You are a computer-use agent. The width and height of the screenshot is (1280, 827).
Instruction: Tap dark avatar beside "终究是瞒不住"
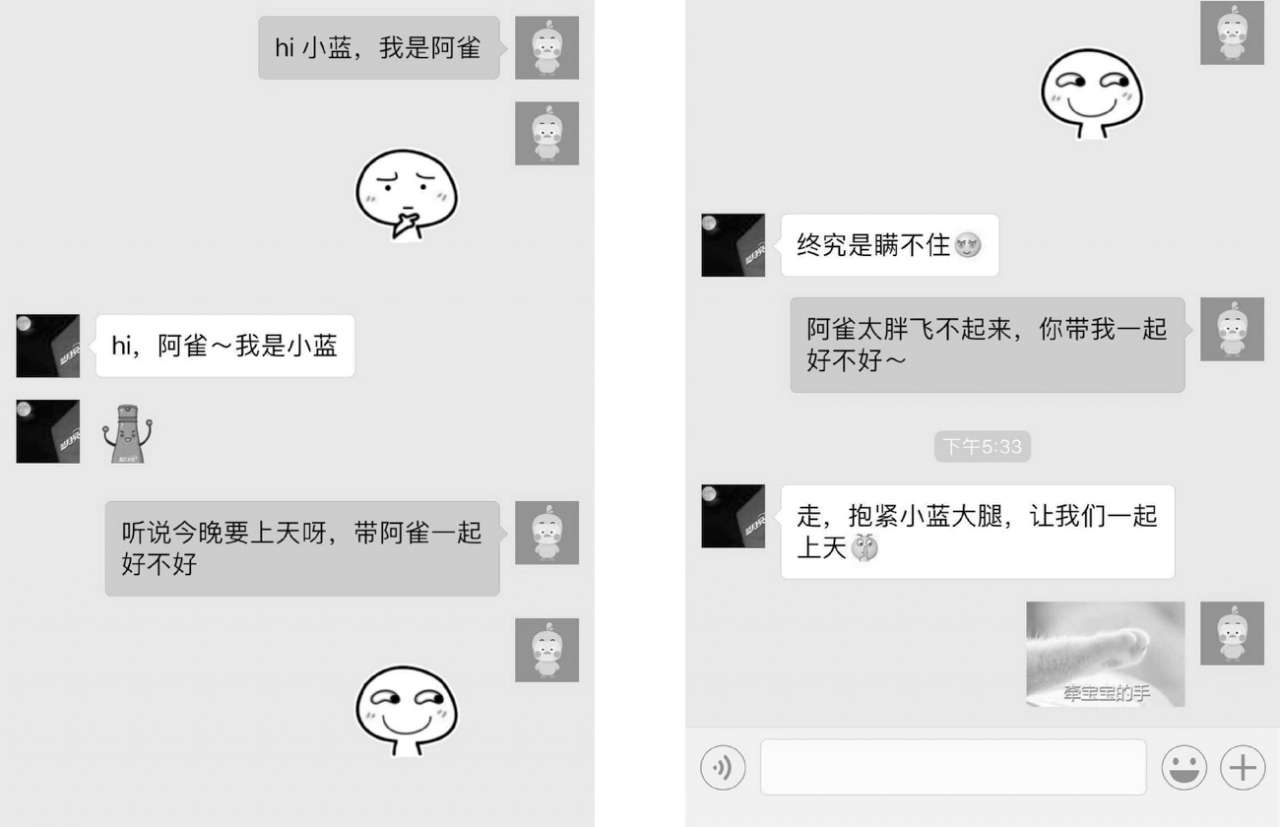pos(733,245)
